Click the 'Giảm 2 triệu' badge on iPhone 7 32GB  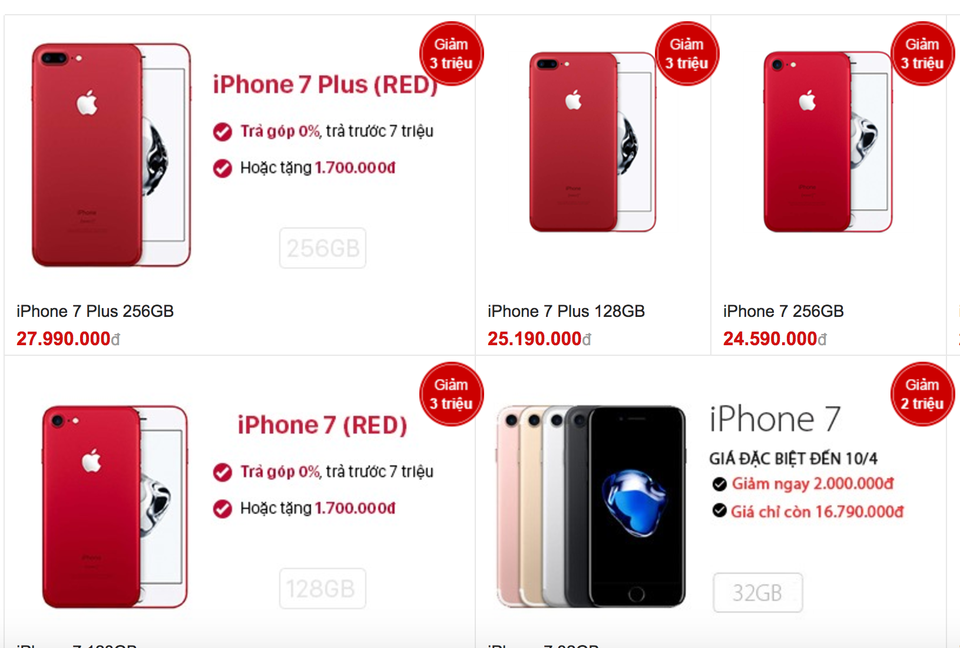[x=922, y=394]
